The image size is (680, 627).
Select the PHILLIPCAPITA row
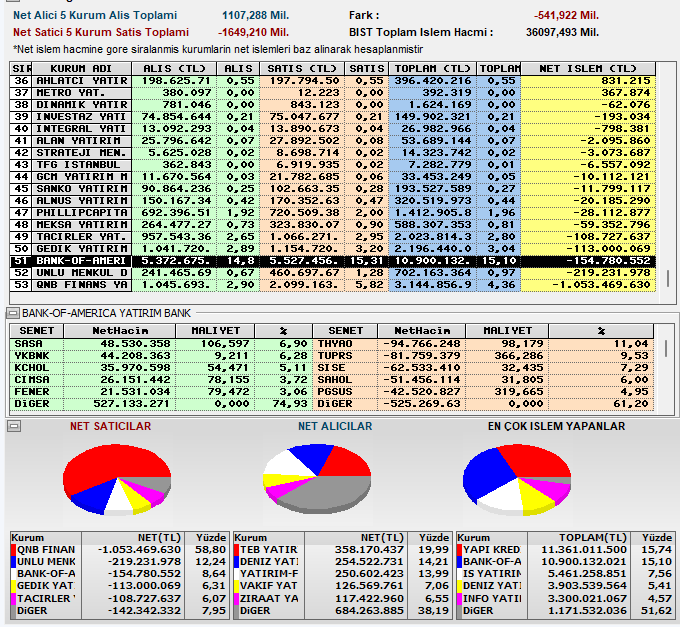333,213
